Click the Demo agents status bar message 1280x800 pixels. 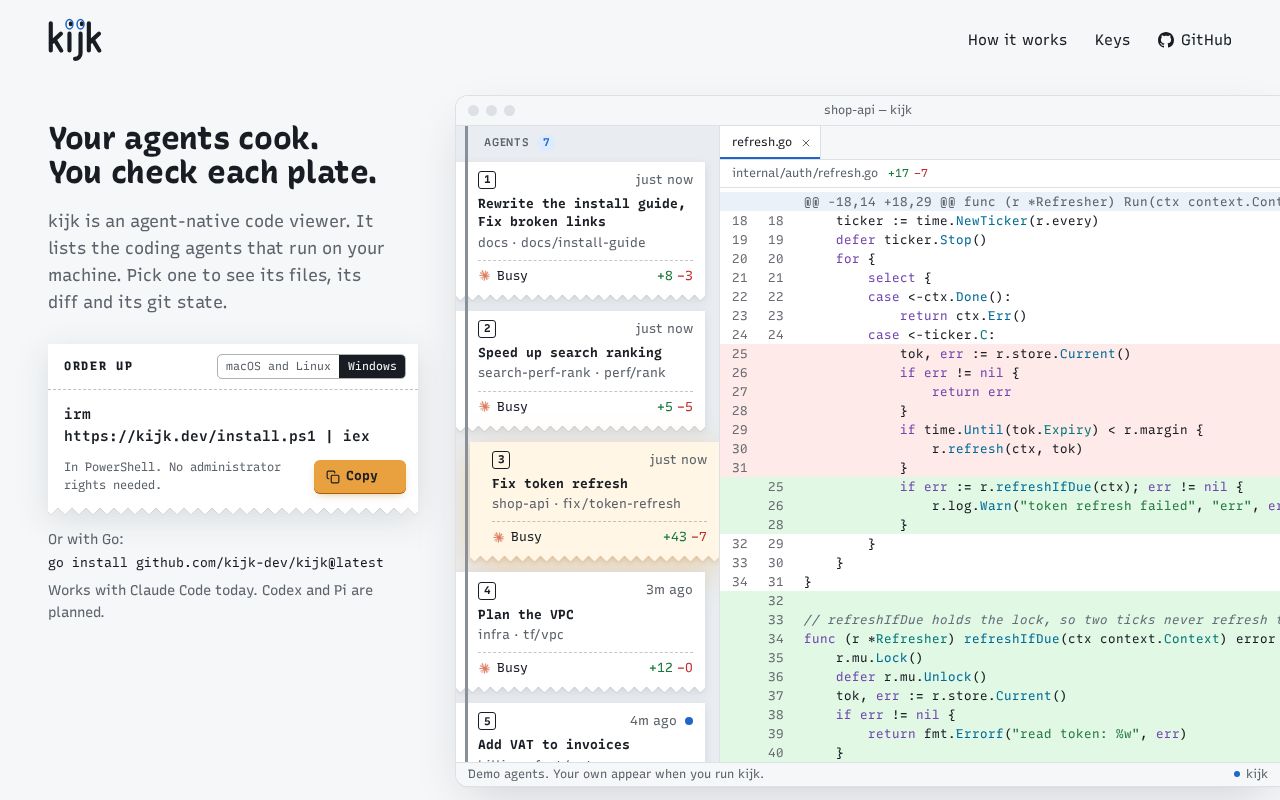click(616, 774)
